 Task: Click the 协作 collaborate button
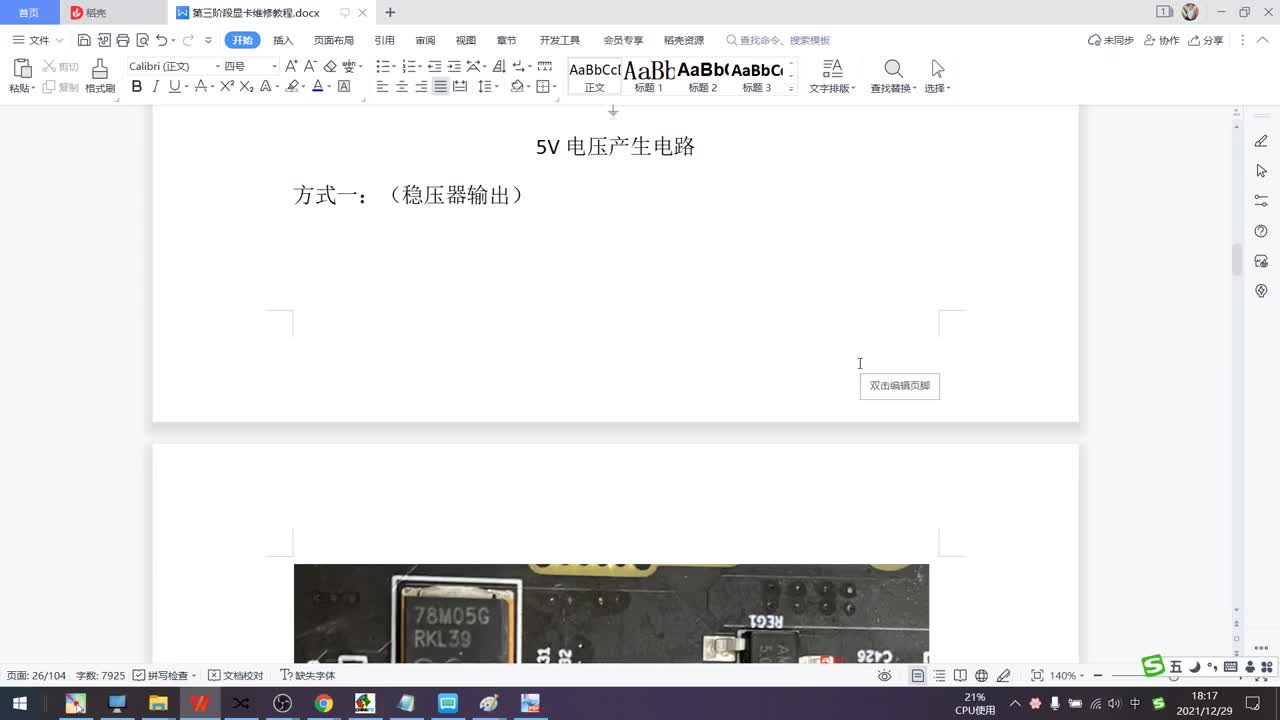coord(1162,40)
